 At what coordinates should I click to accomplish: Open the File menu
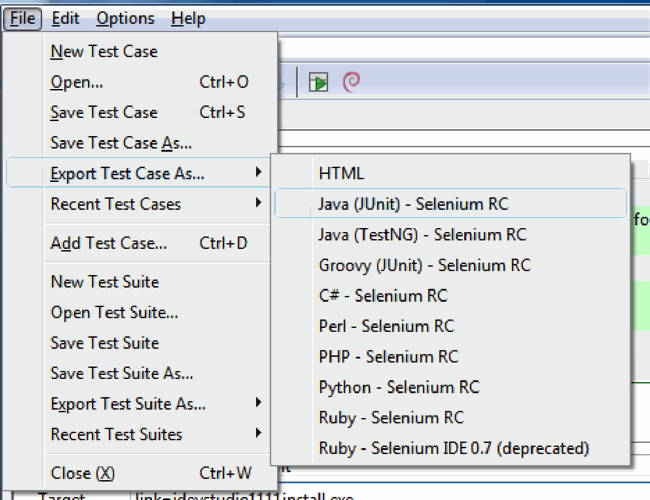[24, 18]
